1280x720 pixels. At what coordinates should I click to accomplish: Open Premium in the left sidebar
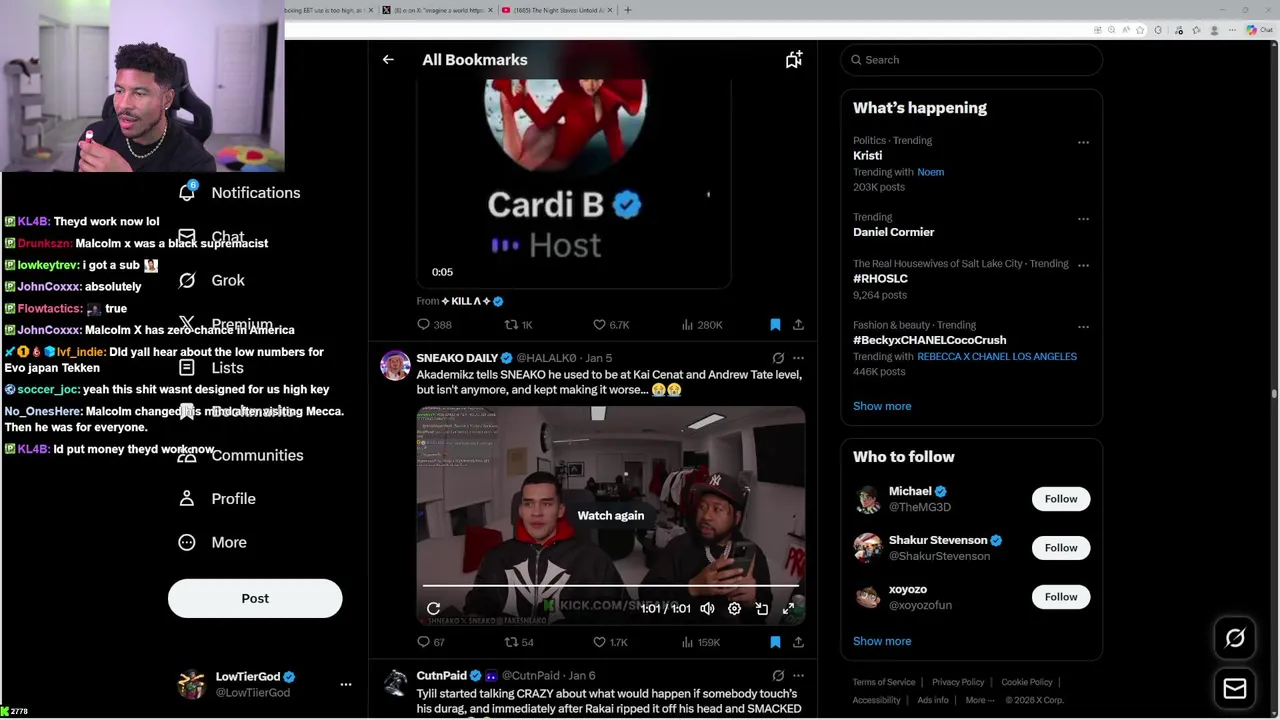(x=225, y=325)
